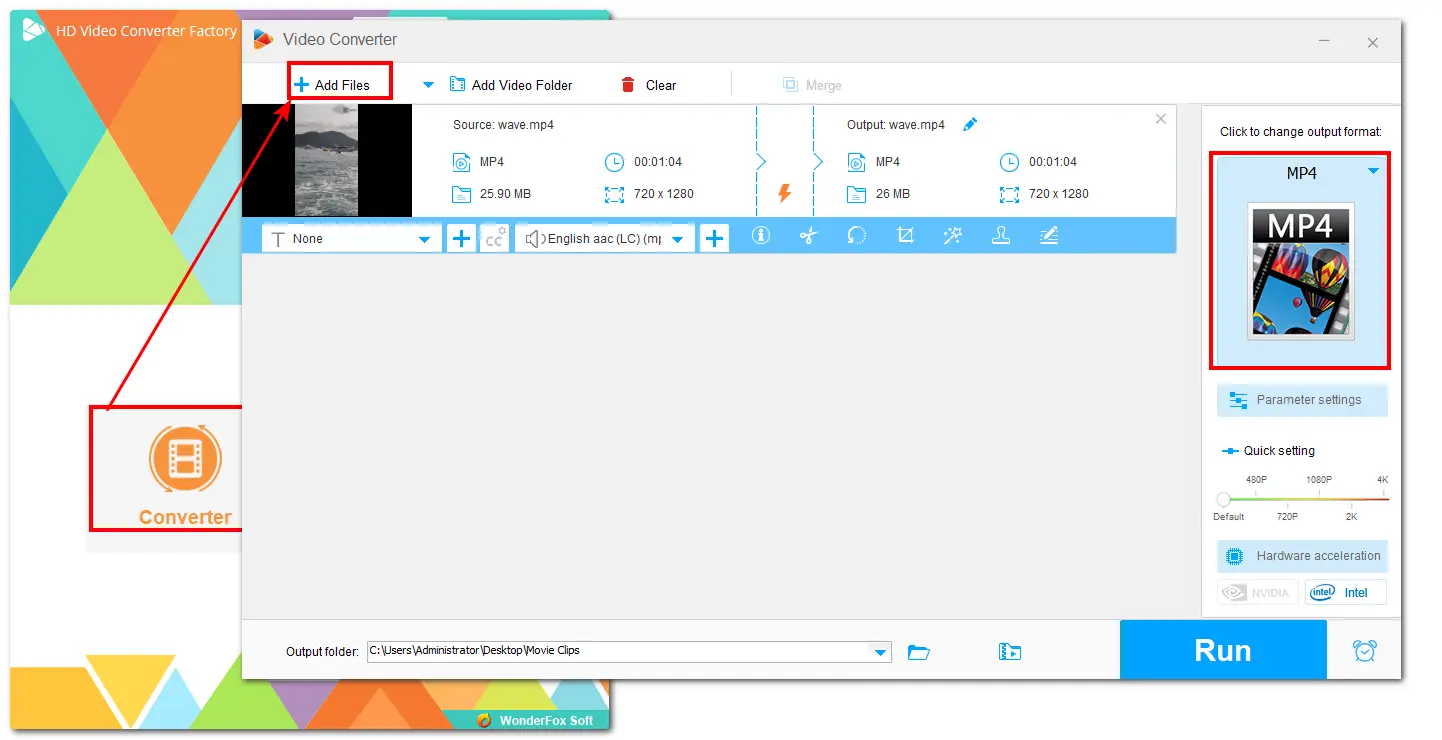Open the rotate tool
The height and width of the screenshot is (740, 1442).
(x=857, y=236)
